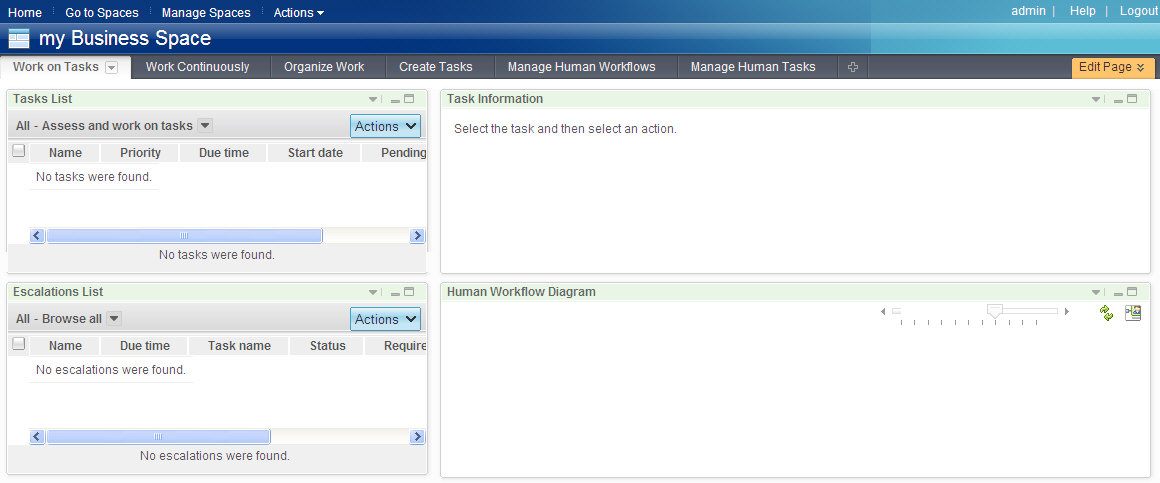
Task: Switch to the Organize Work tab
Action: tap(324, 67)
